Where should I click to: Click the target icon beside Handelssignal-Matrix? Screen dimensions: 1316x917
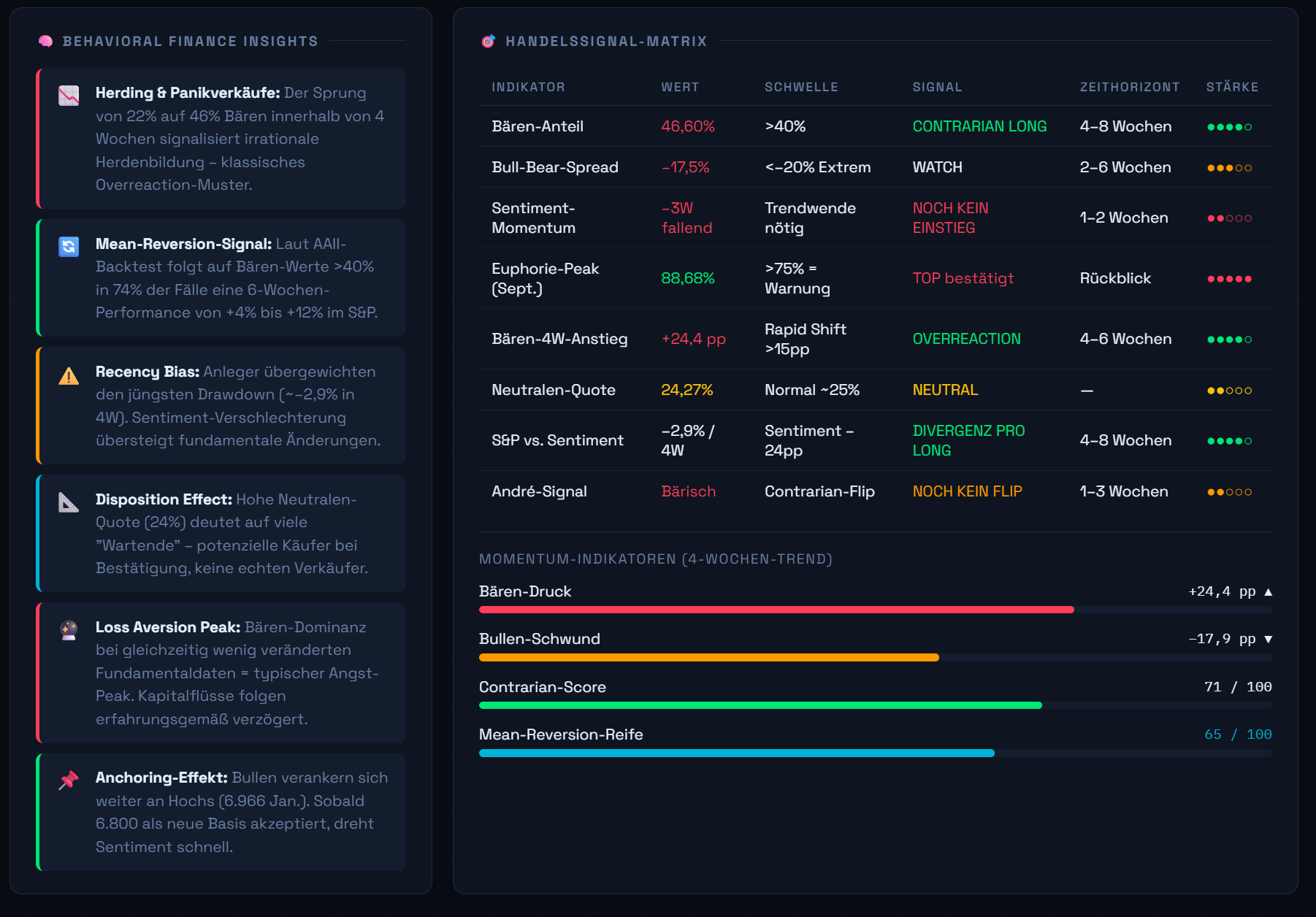(x=488, y=42)
